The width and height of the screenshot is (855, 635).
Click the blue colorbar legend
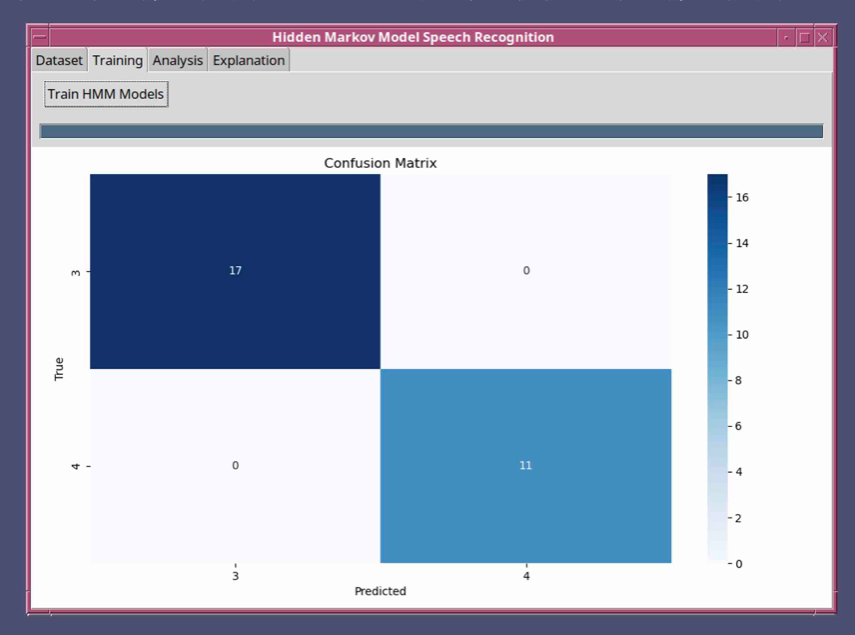click(x=718, y=368)
